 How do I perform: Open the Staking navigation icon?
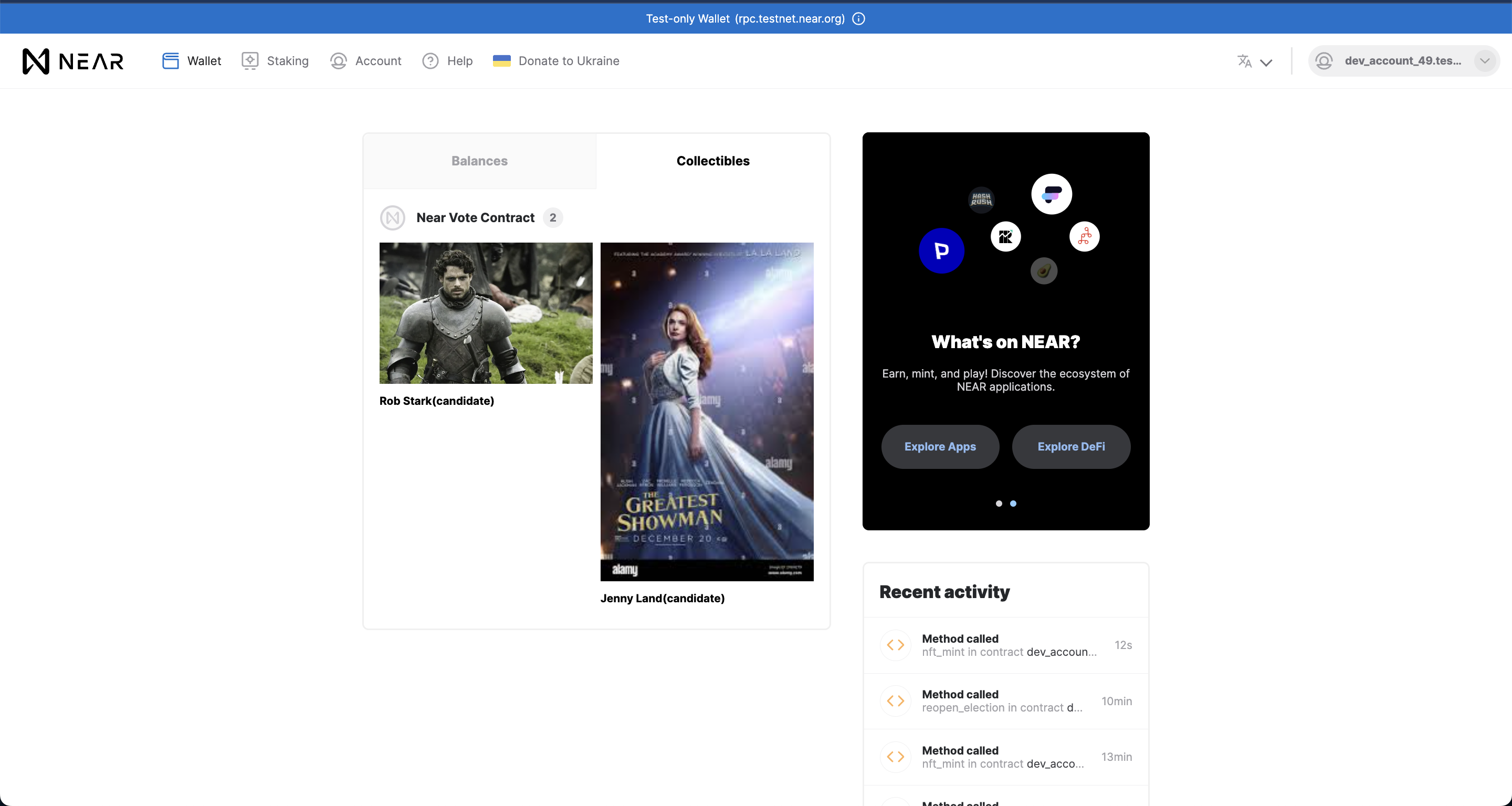(250, 61)
